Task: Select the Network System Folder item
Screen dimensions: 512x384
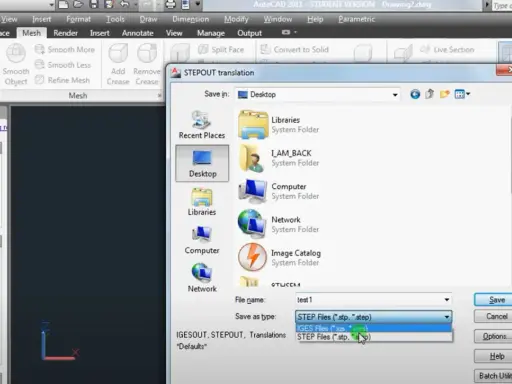Action: pyautogui.click(x=278, y=225)
